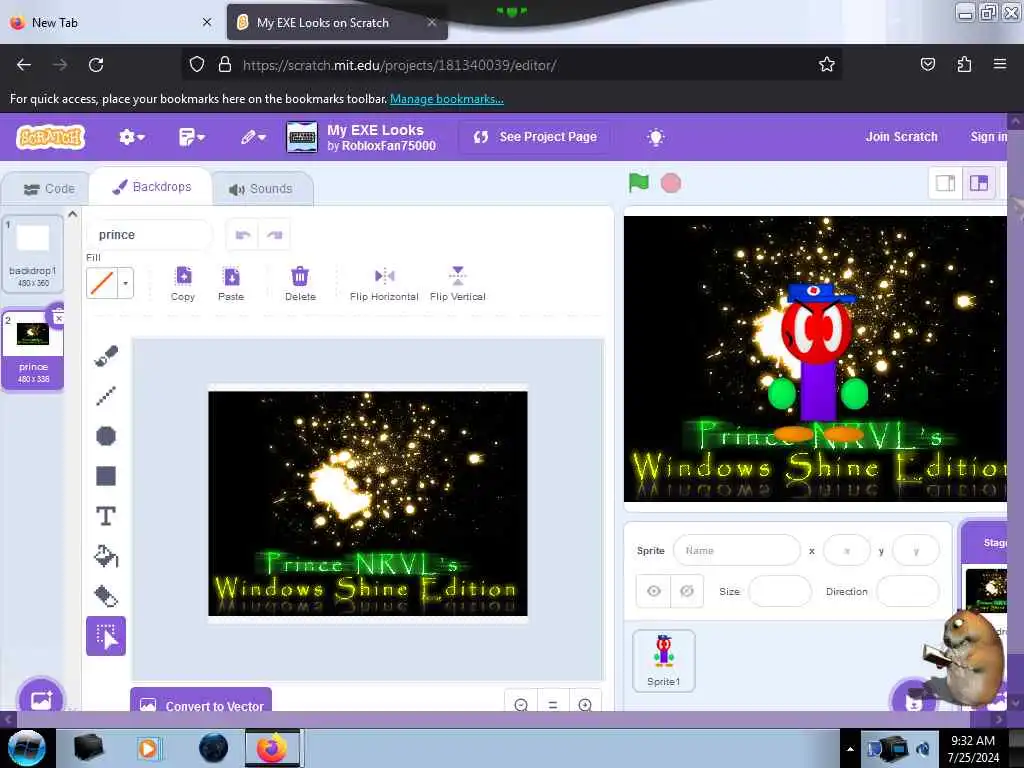
Task: Click Convert to Vector button
Action: (x=201, y=701)
